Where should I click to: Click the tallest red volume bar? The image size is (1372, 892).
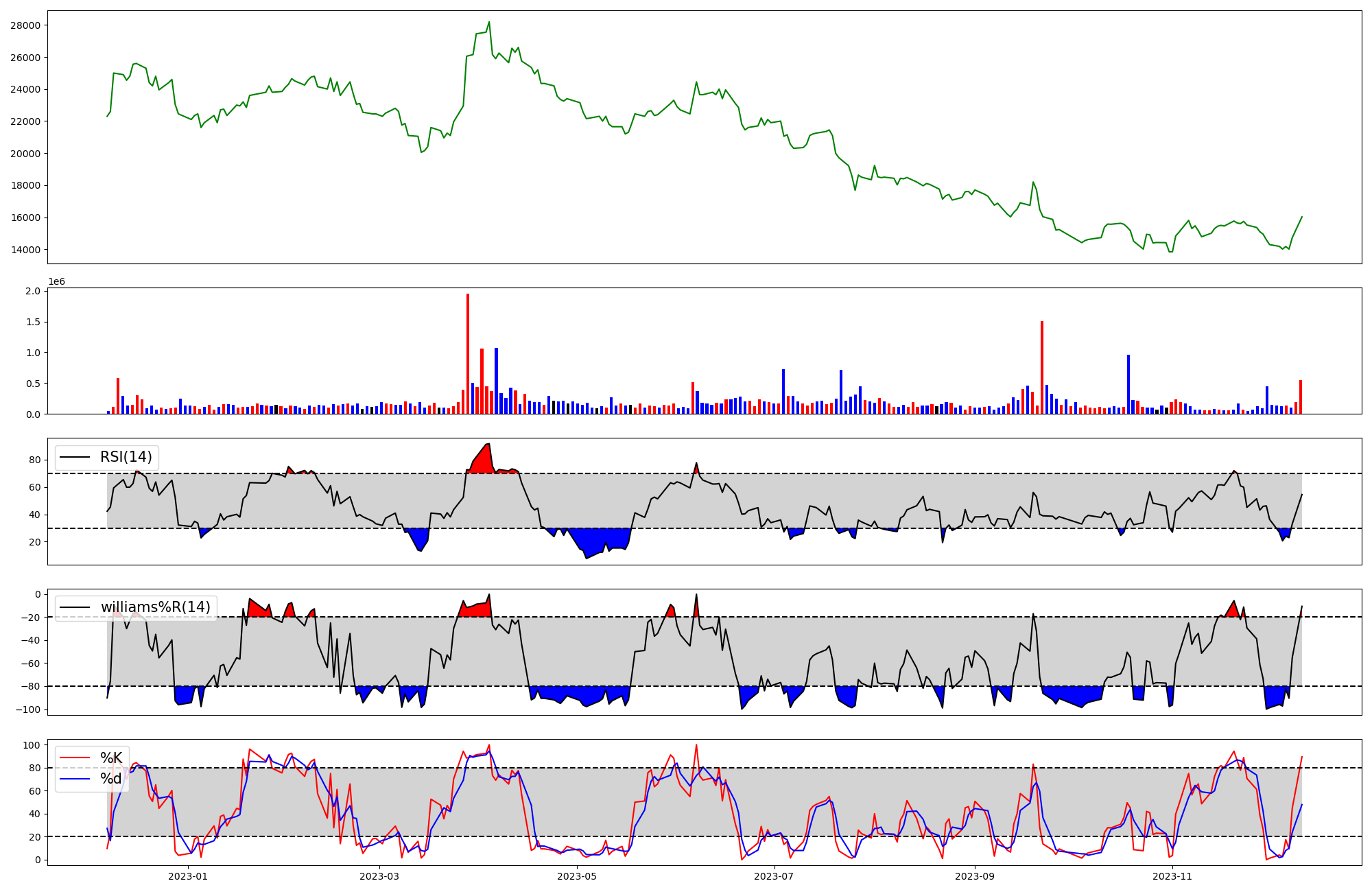[468, 354]
